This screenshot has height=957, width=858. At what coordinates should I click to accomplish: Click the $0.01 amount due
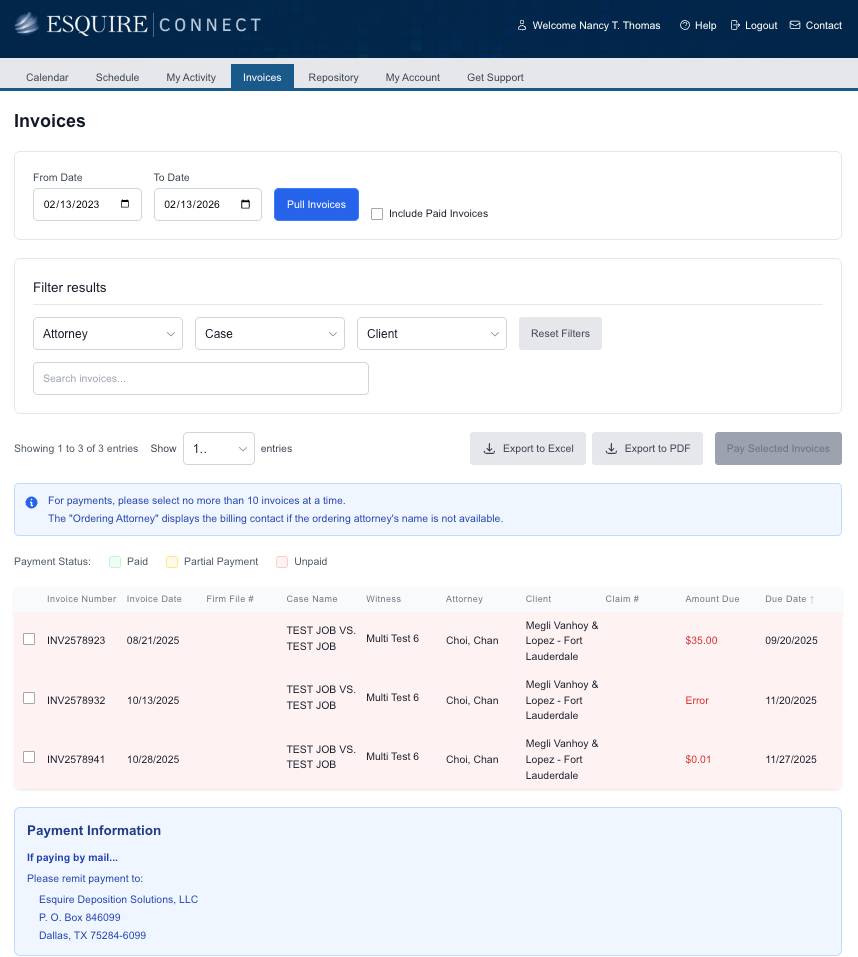pos(698,760)
